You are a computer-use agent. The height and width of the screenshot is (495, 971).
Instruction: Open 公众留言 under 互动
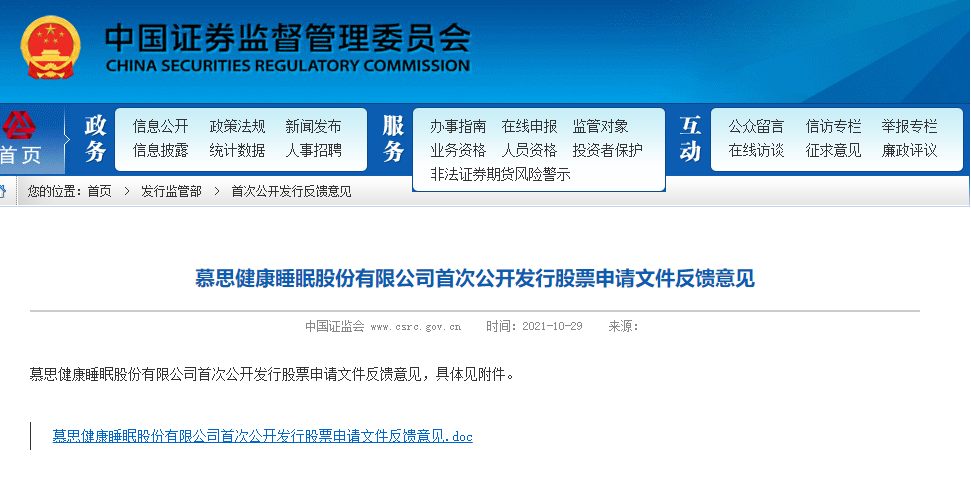pyautogui.click(x=756, y=127)
